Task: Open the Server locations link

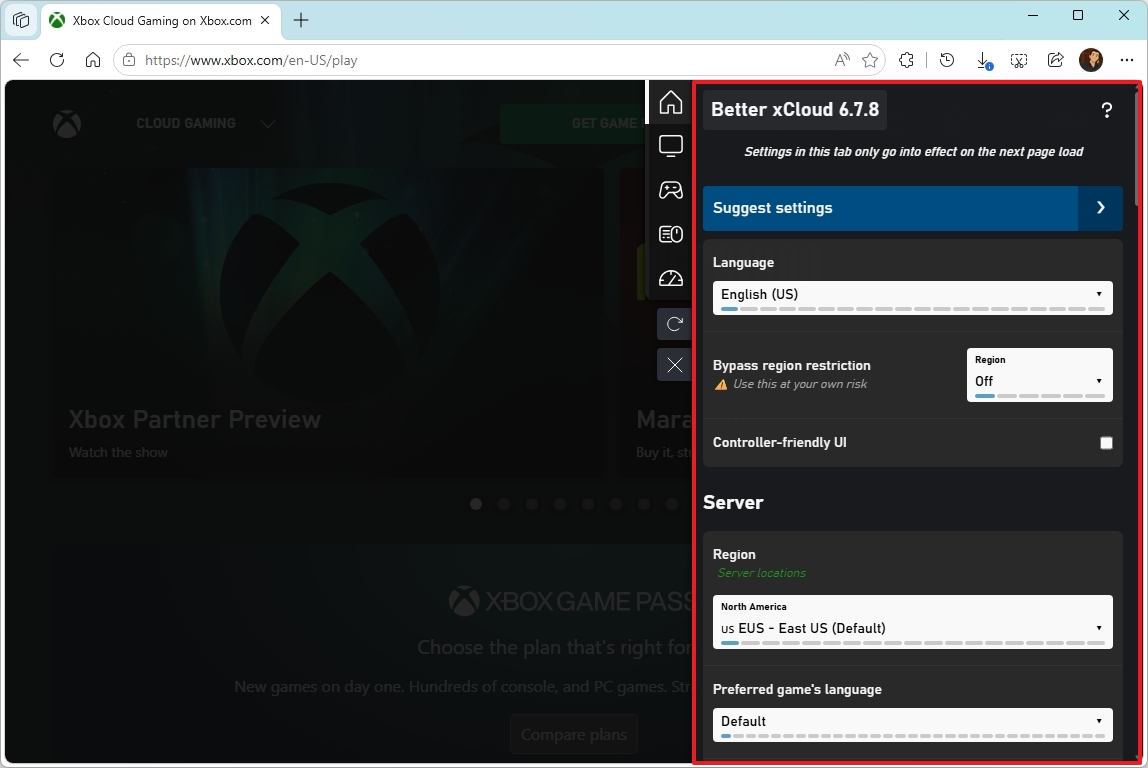Action: pos(761,572)
